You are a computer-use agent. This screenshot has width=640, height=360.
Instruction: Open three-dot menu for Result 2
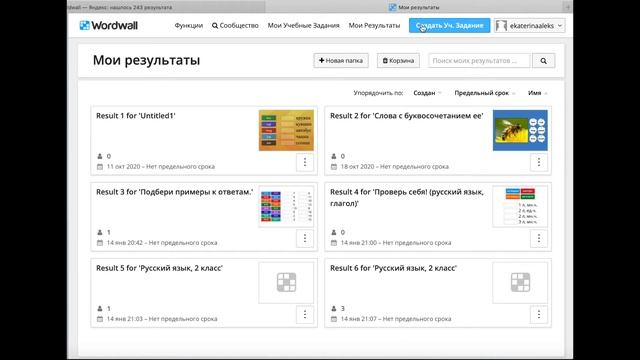539,162
